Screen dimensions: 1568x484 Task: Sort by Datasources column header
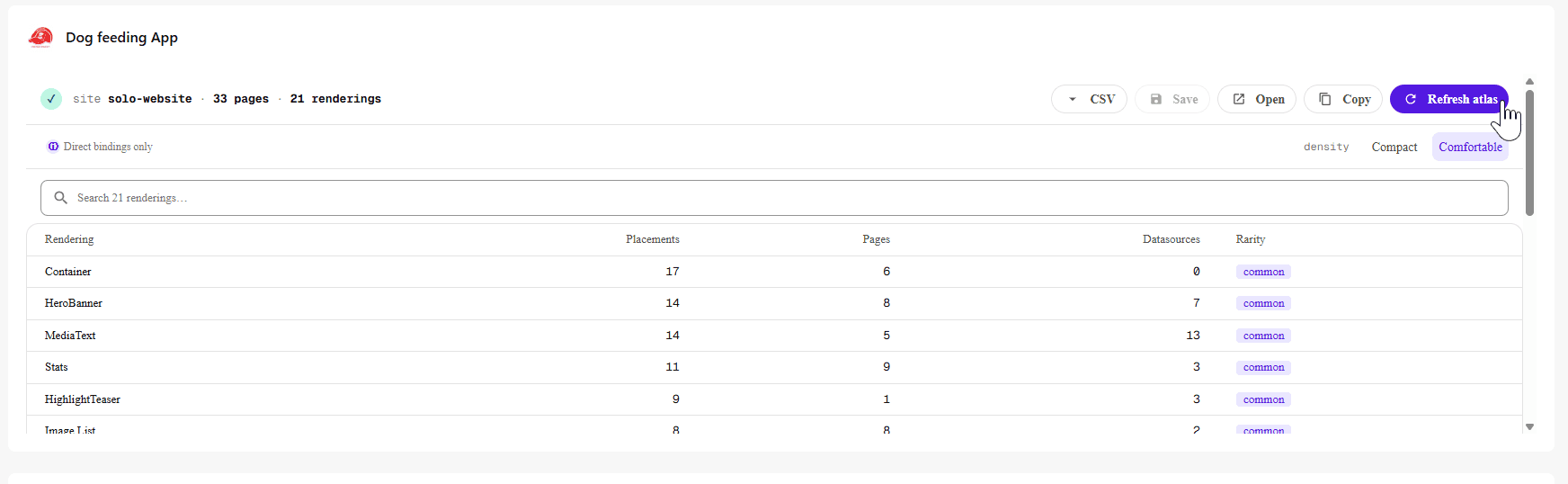coord(1172,239)
